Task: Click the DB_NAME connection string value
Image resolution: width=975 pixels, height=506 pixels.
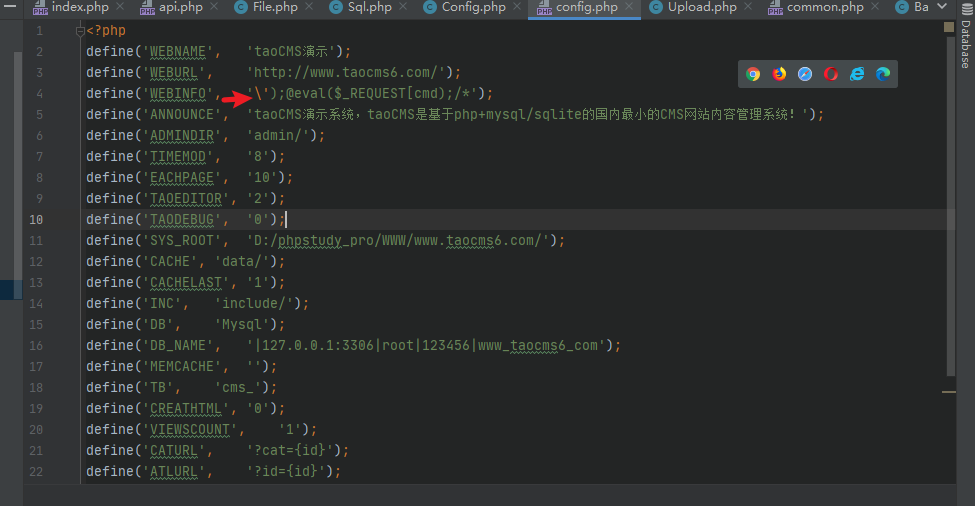Action: [x=426, y=346]
